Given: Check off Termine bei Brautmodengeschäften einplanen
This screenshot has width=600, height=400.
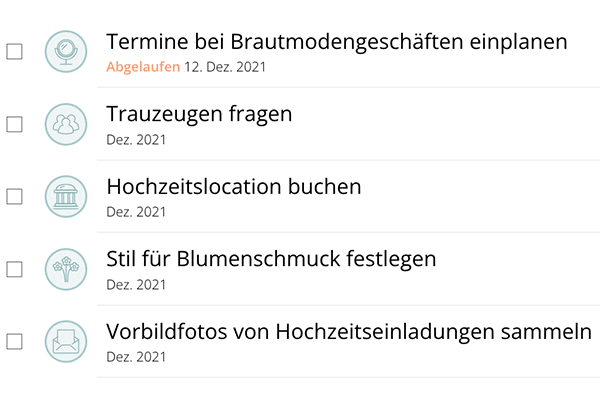Looking at the screenshot, I should pos(15,52).
